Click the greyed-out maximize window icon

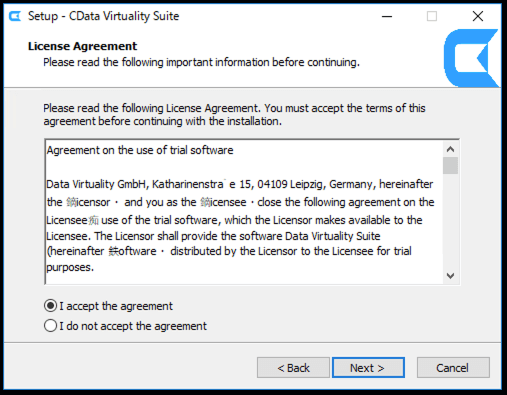[x=432, y=16]
